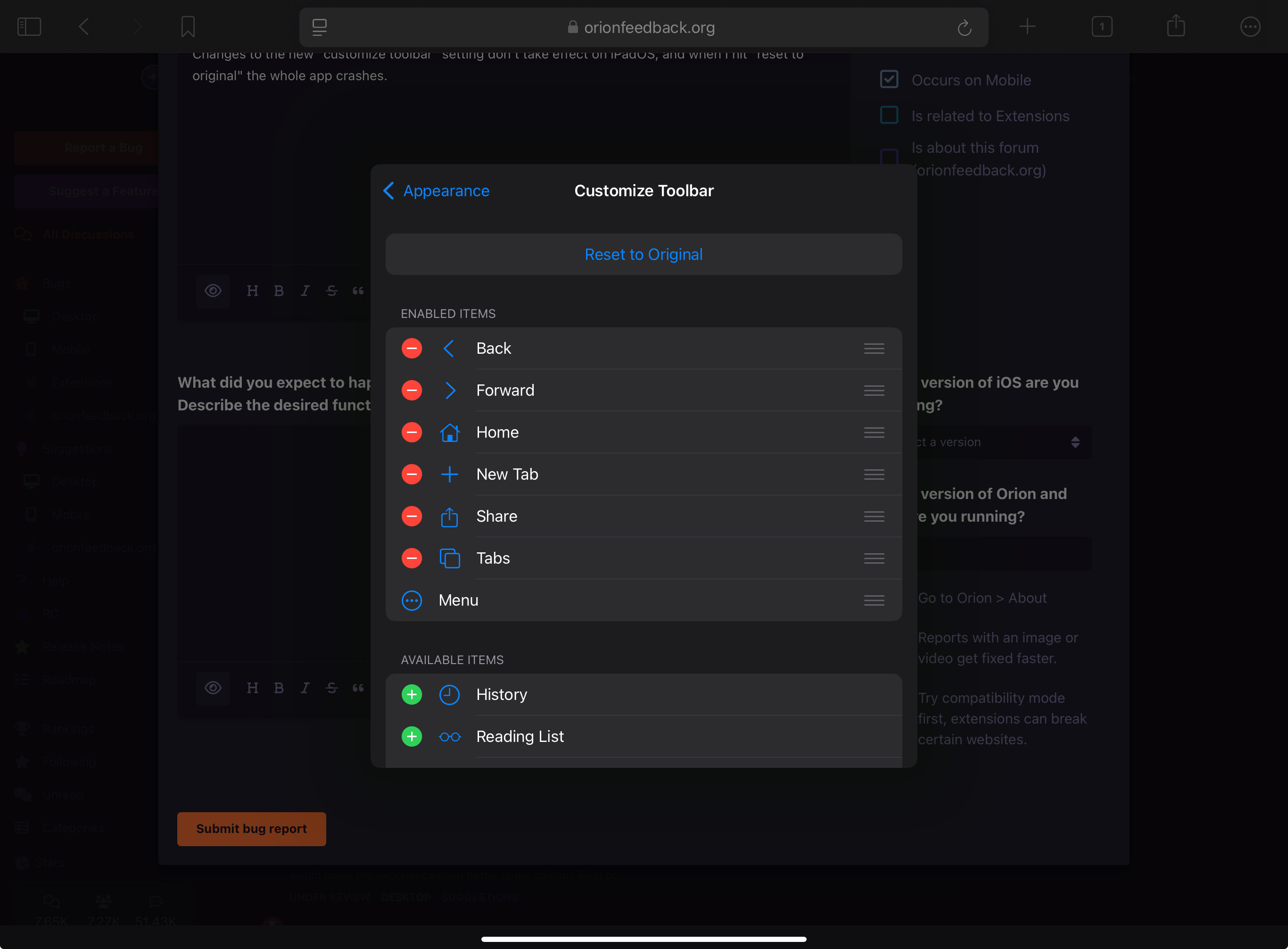This screenshot has width=1288, height=949.
Task: Check Is related to Extensions box
Action: 889,116
